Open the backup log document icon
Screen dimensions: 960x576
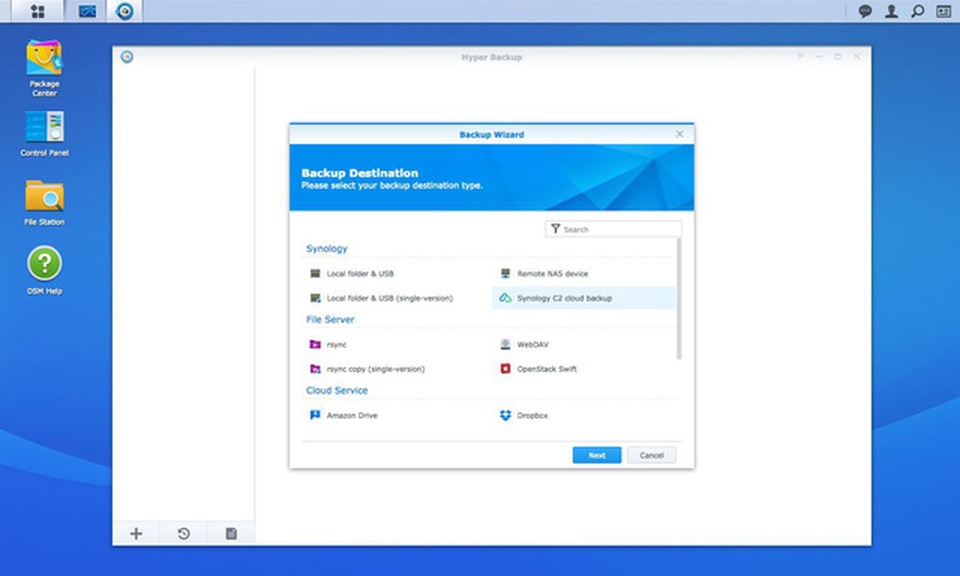point(231,534)
